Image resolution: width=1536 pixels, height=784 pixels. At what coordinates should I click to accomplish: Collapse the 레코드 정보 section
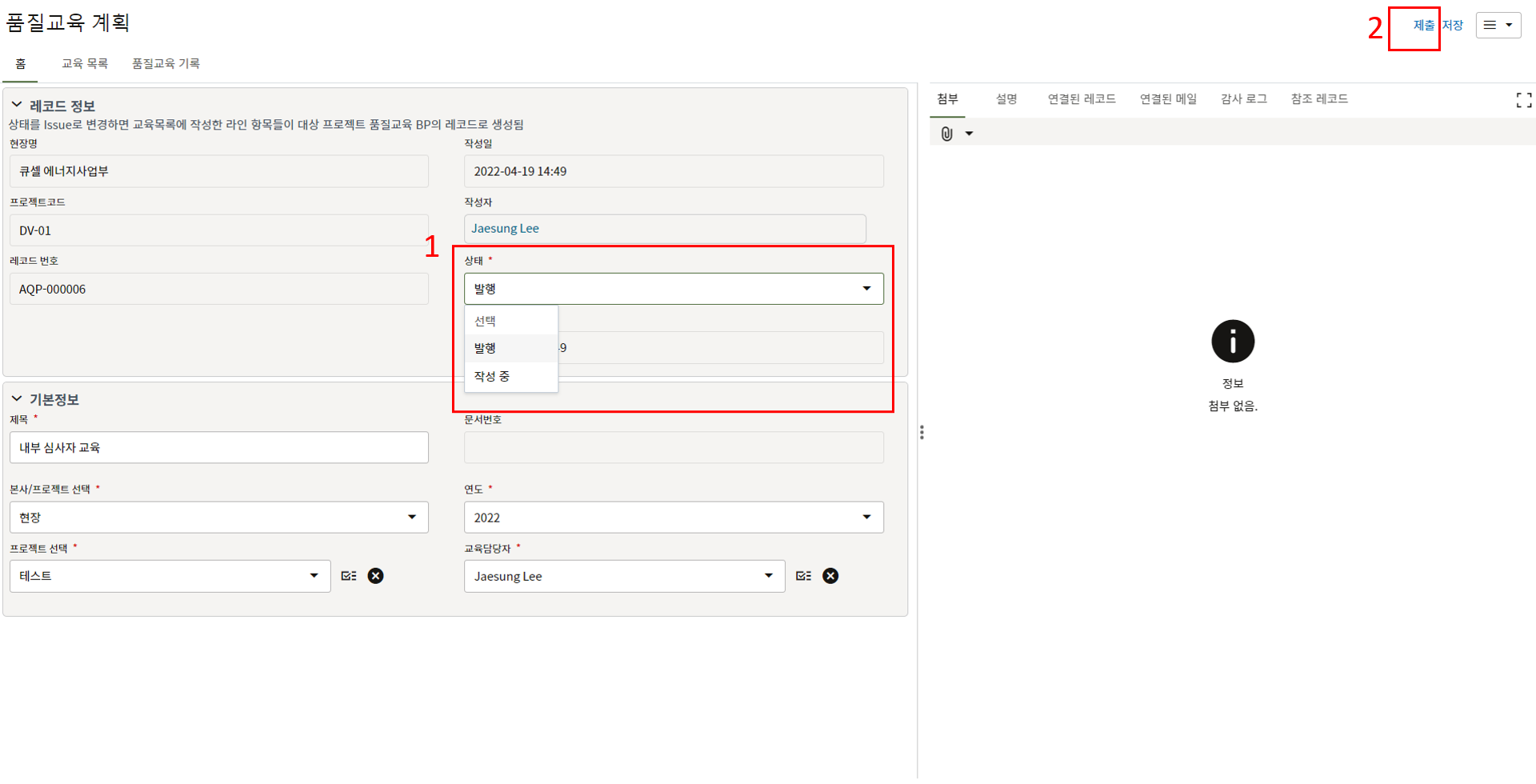coord(17,106)
